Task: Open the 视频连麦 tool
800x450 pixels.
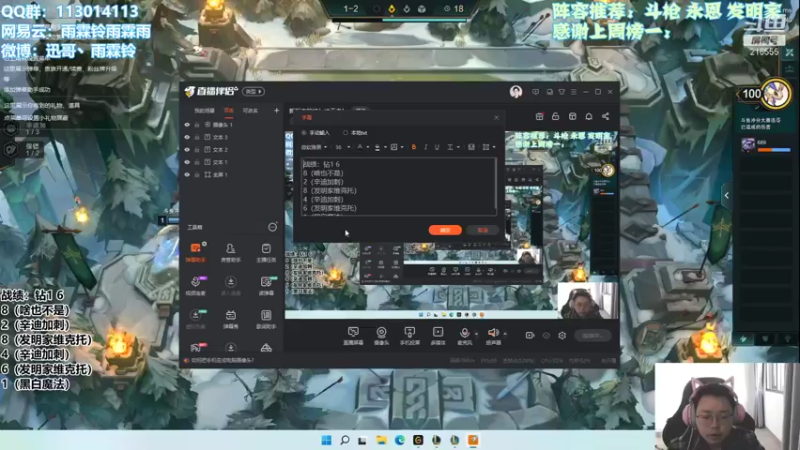Action: [x=195, y=286]
